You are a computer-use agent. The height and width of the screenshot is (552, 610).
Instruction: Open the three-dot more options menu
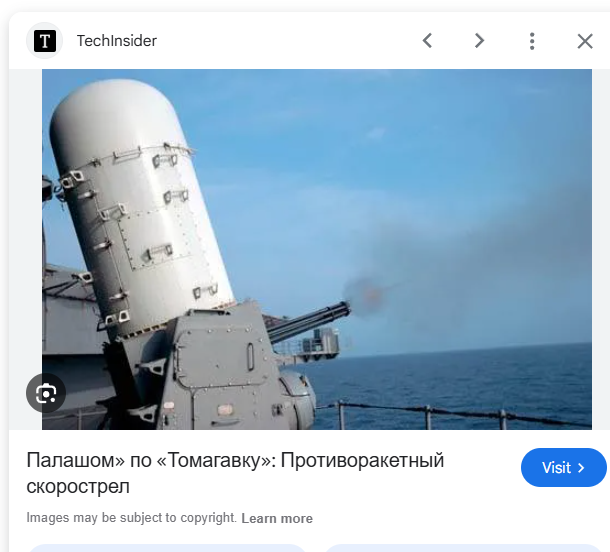tap(532, 41)
